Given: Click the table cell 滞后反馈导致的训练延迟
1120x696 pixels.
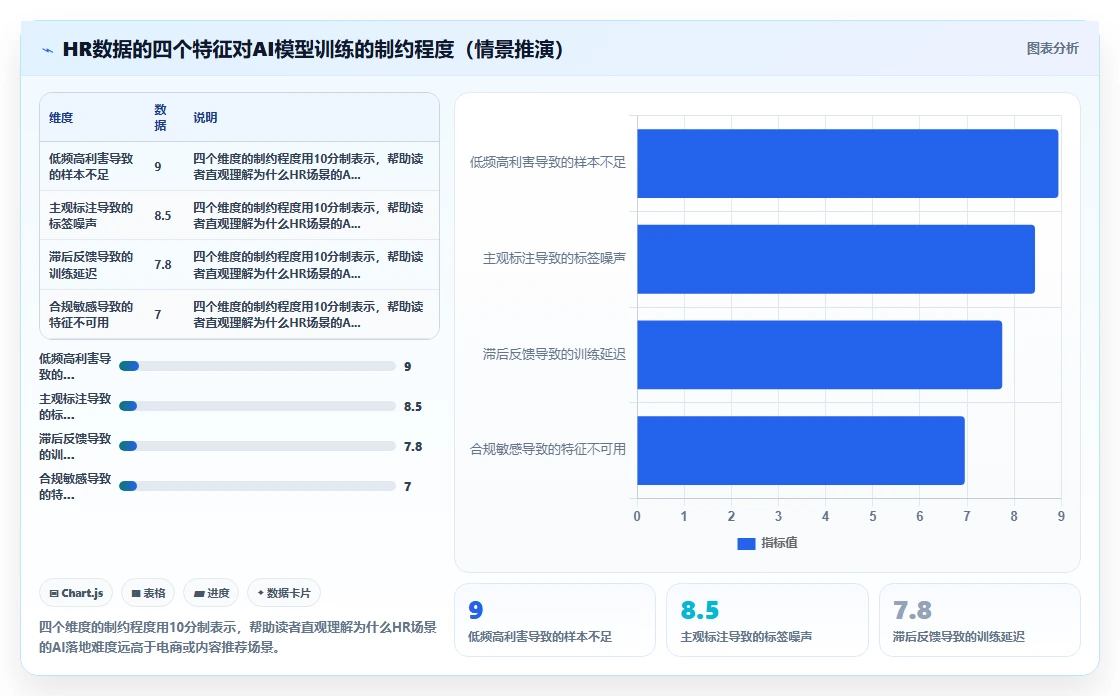Looking at the screenshot, I should click(91, 265).
